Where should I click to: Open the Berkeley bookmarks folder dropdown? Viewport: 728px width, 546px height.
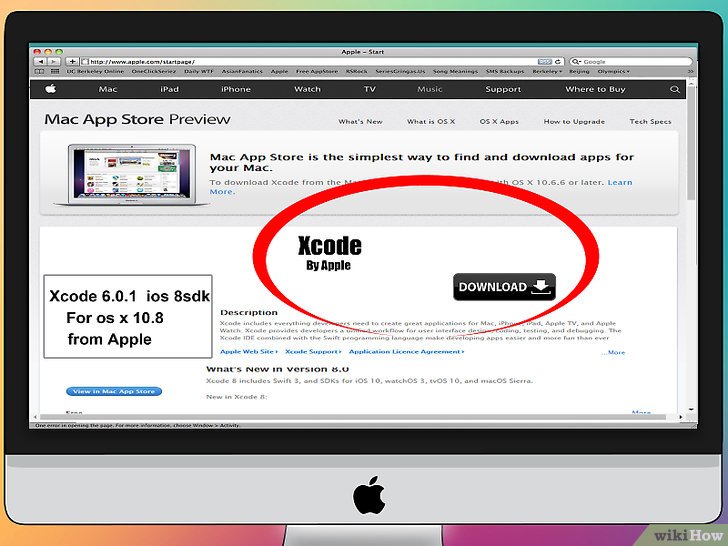(547, 72)
